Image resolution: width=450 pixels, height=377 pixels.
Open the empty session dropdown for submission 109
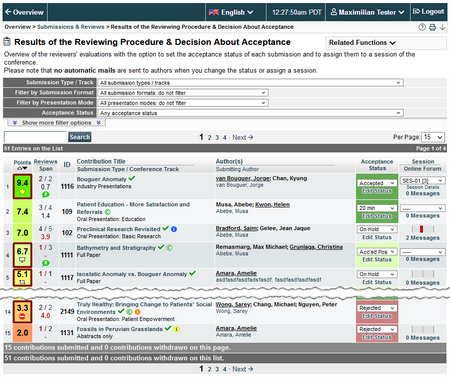coord(422,208)
